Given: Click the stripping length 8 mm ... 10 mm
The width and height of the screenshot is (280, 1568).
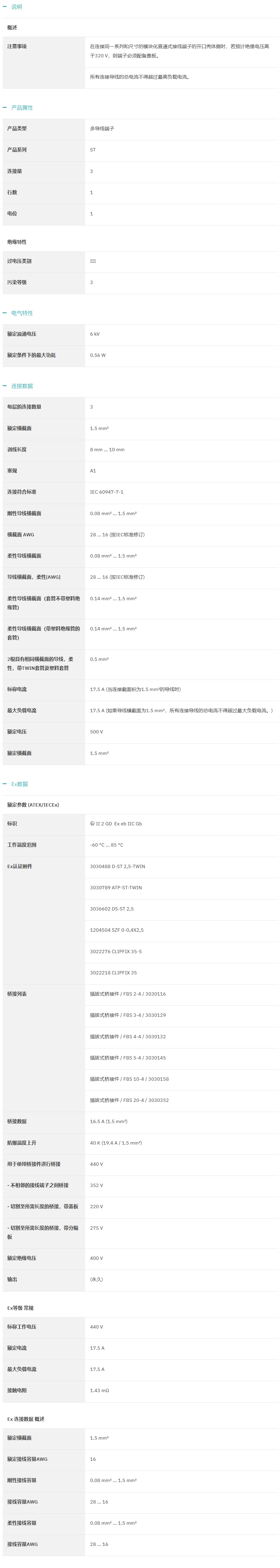Looking at the screenshot, I should point(107,450).
